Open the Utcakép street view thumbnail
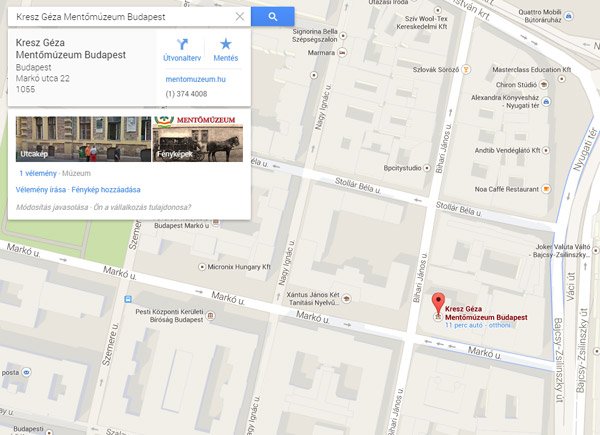This screenshot has width=600, height=435. [x=83, y=139]
